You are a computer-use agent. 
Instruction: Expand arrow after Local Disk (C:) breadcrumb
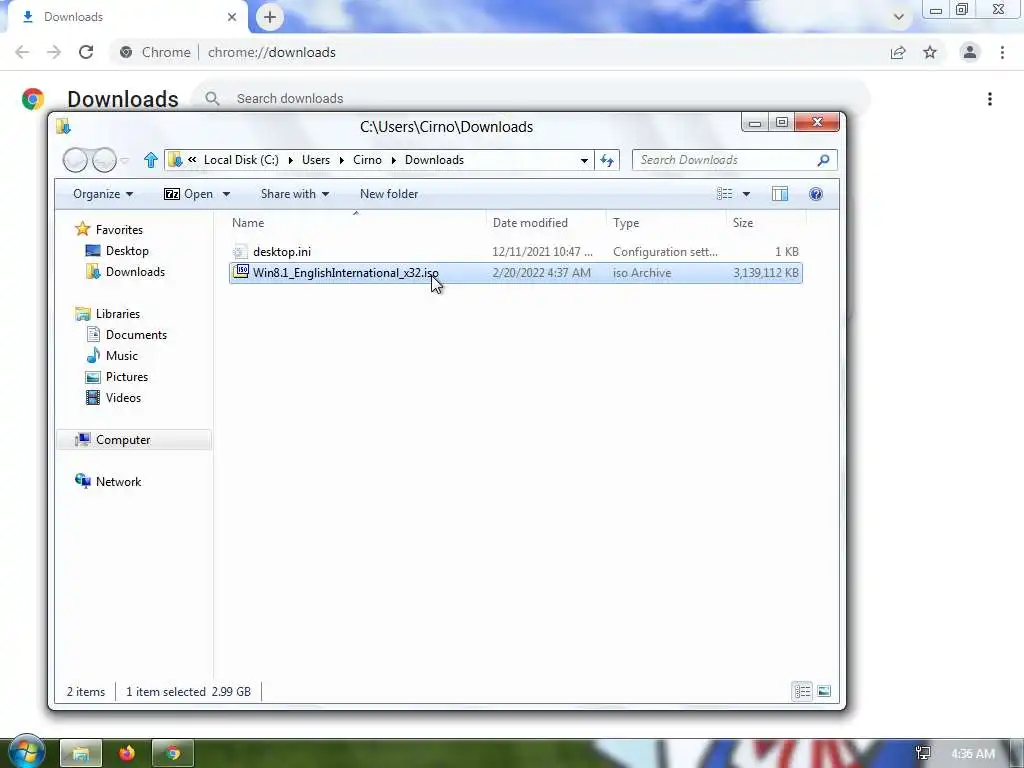290,160
